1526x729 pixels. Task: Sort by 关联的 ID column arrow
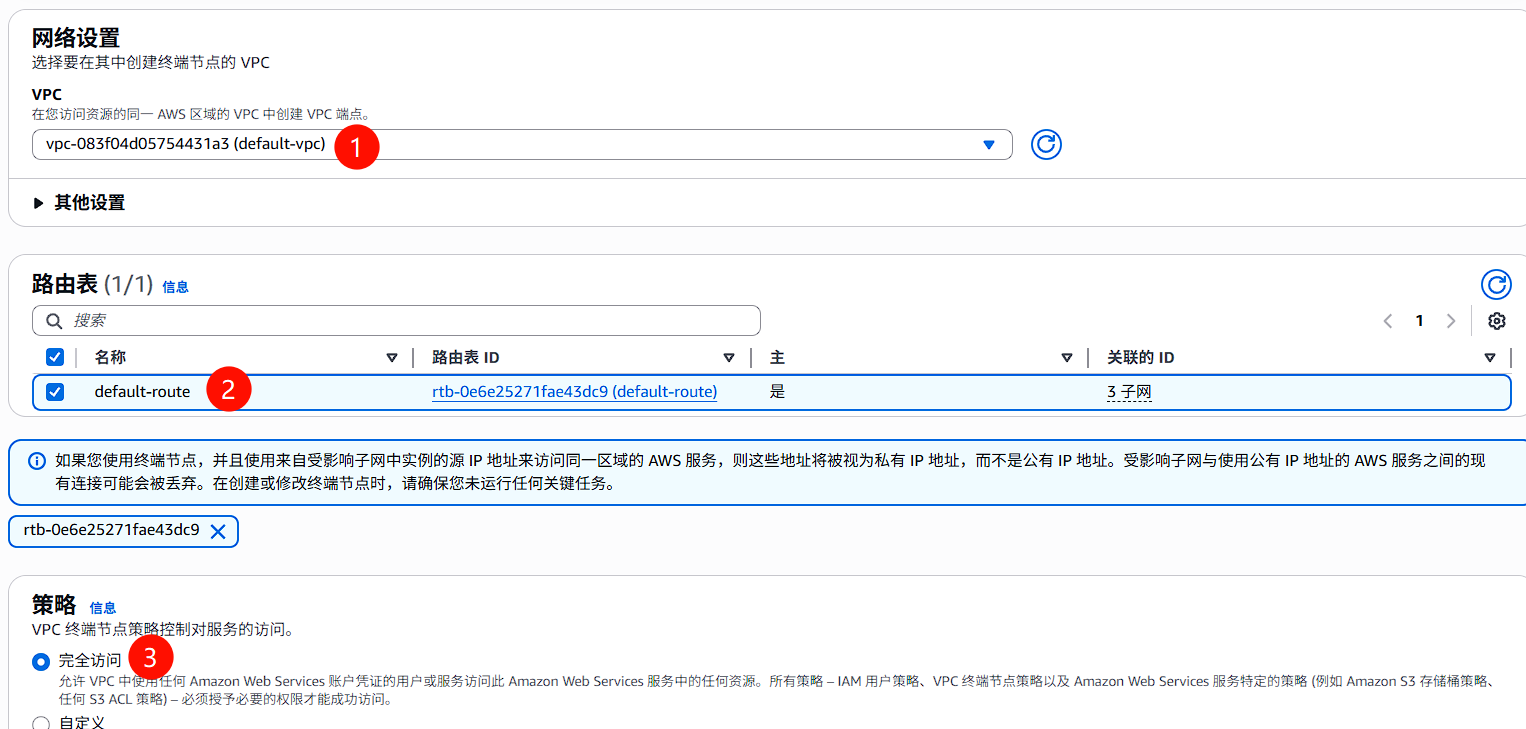(x=1490, y=358)
